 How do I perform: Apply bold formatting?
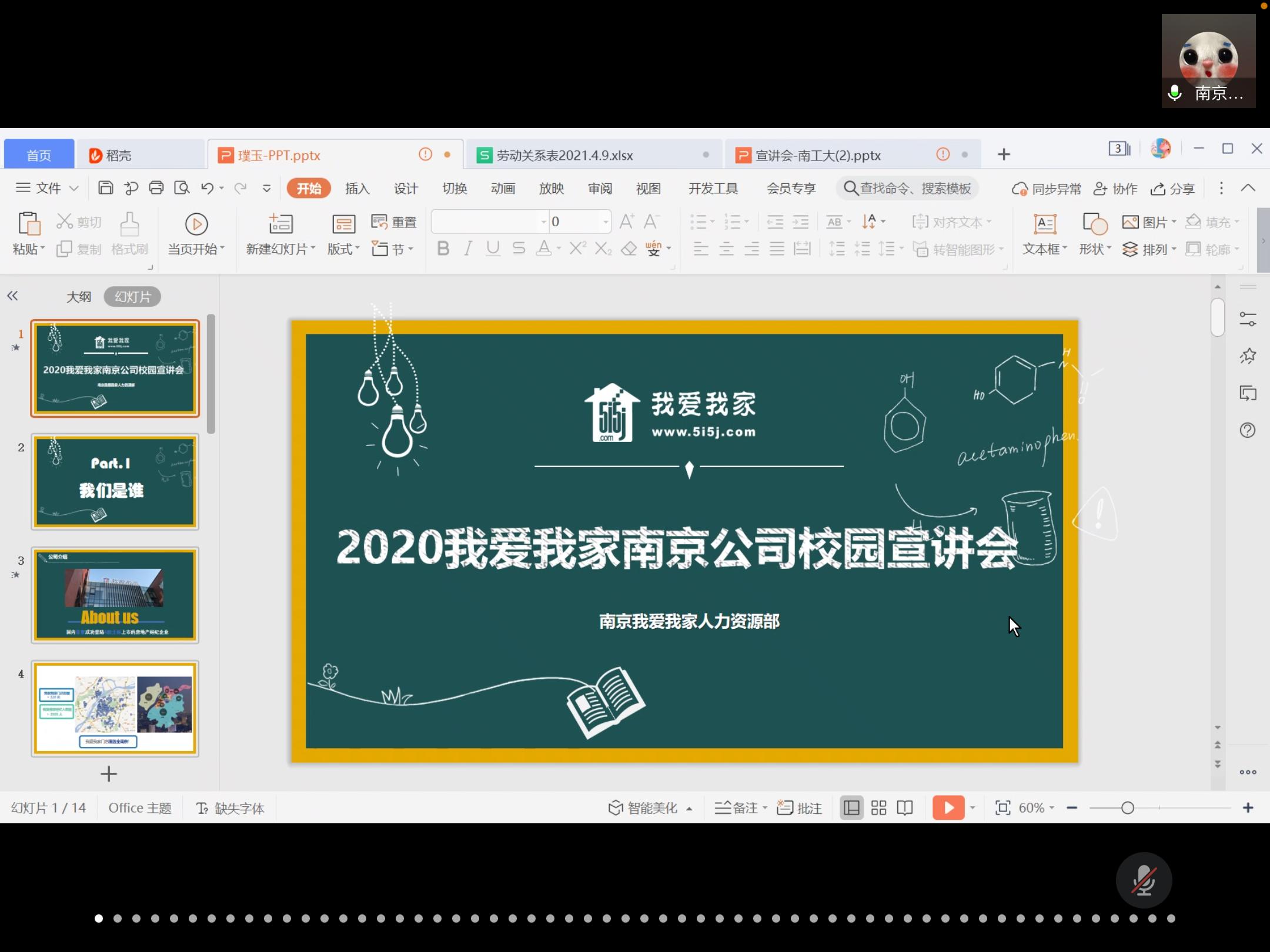443,249
